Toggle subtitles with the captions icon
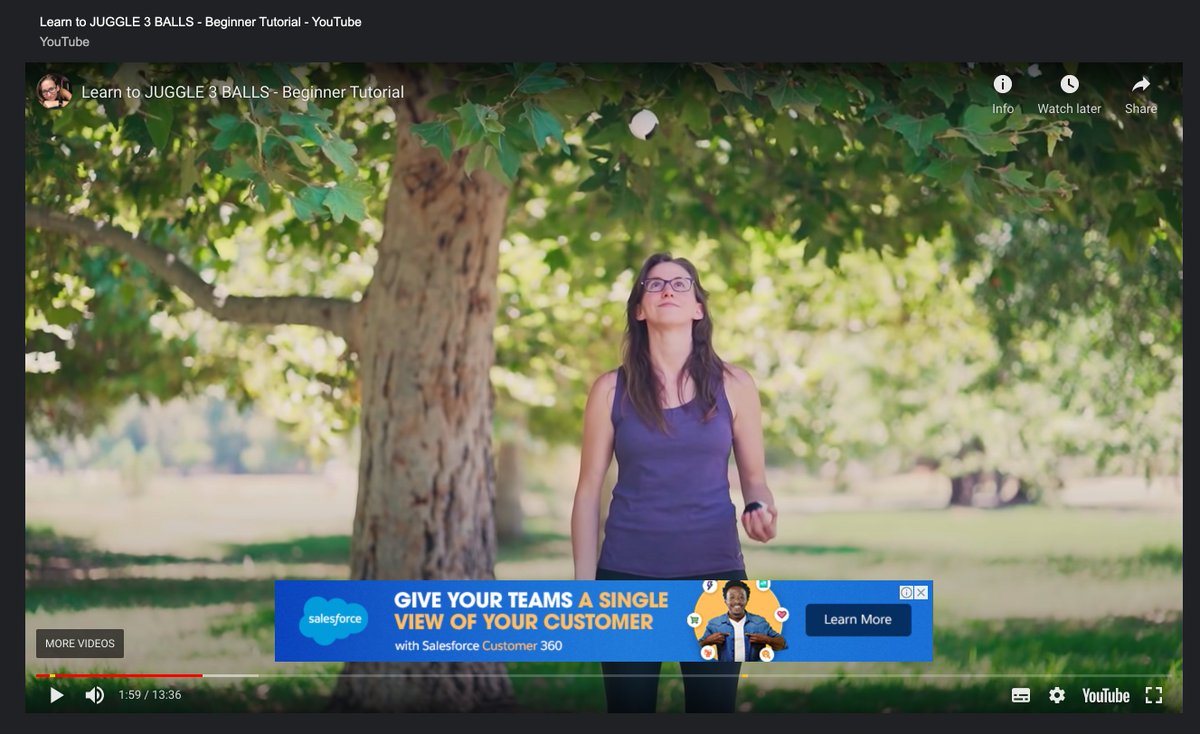This screenshot has width=1200, height=734. 1021,695
